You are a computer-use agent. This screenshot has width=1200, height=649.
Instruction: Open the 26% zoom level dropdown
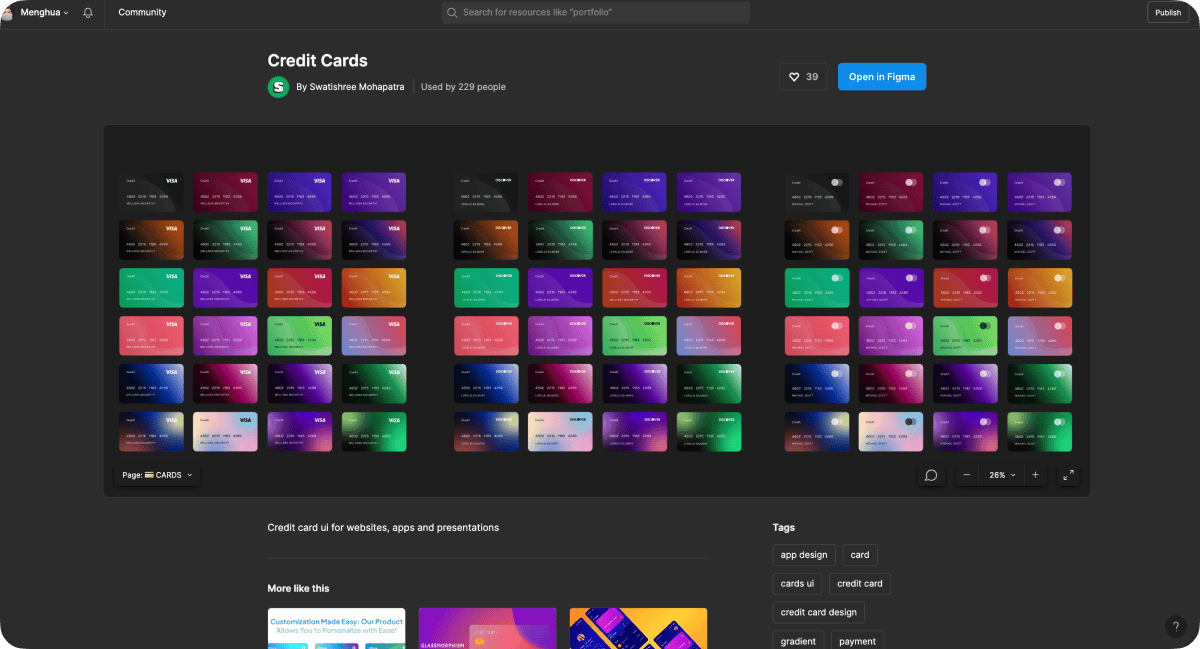point(1001,475)
